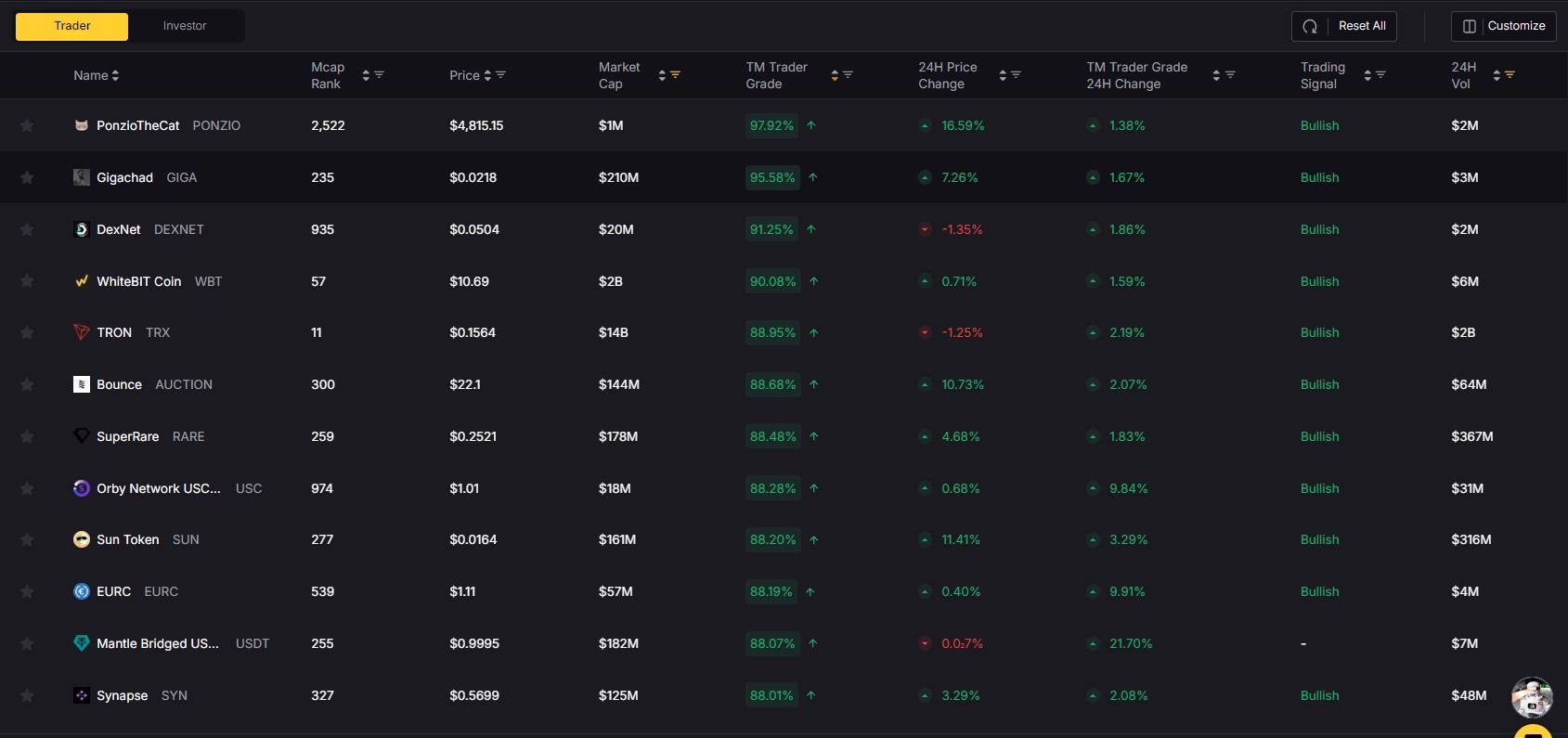The image size is (1568, 738).
Task: Favorite TRON with the star
Action: coord(27,332)
